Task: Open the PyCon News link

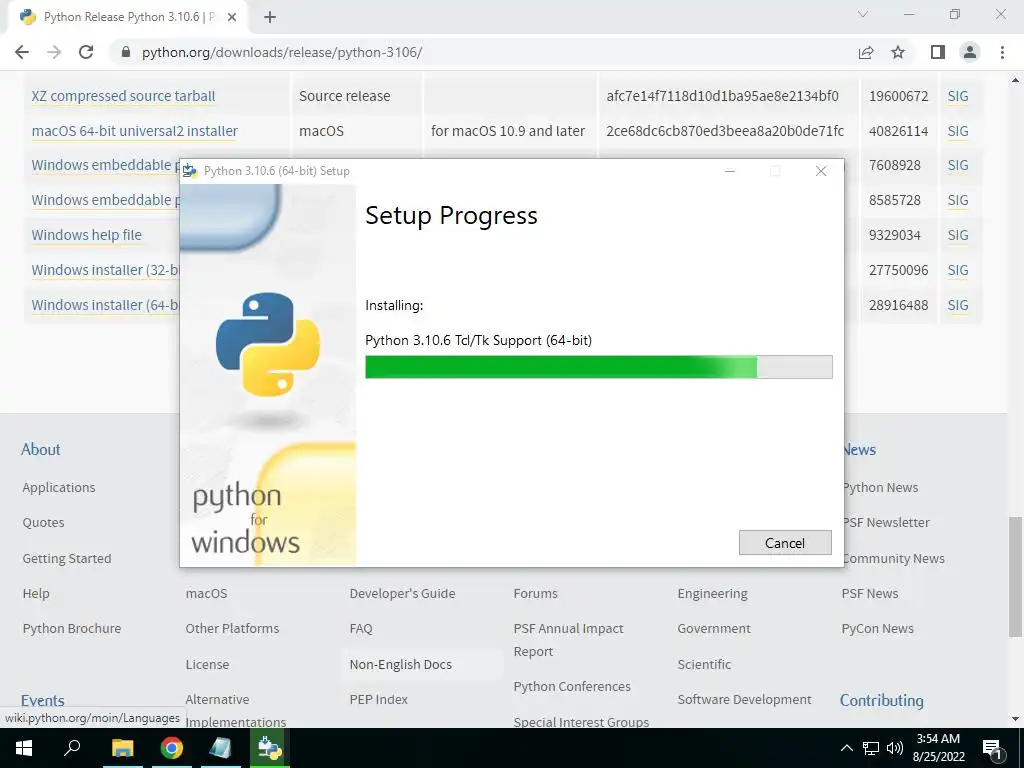Action: (877, 628)
